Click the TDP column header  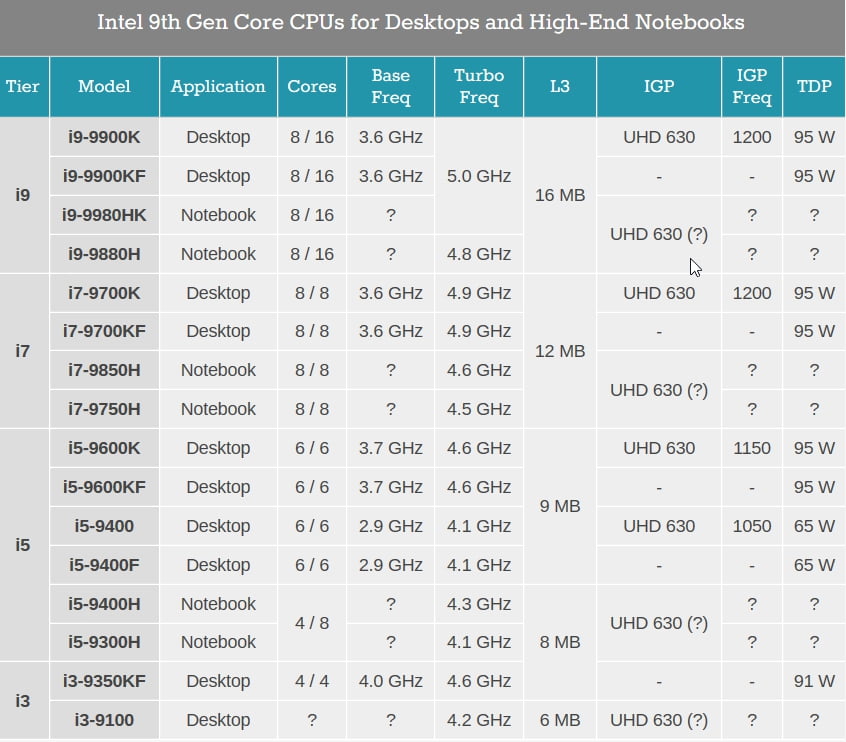pyautogui.click(x=813, y=86)
